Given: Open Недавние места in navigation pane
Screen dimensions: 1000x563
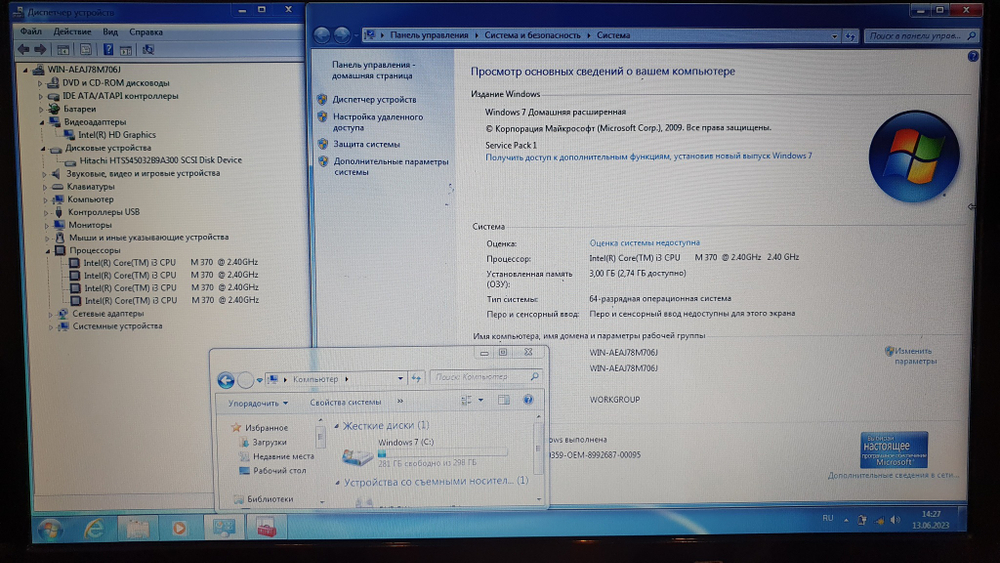Looking at the screenshot, I should point(283,457).
